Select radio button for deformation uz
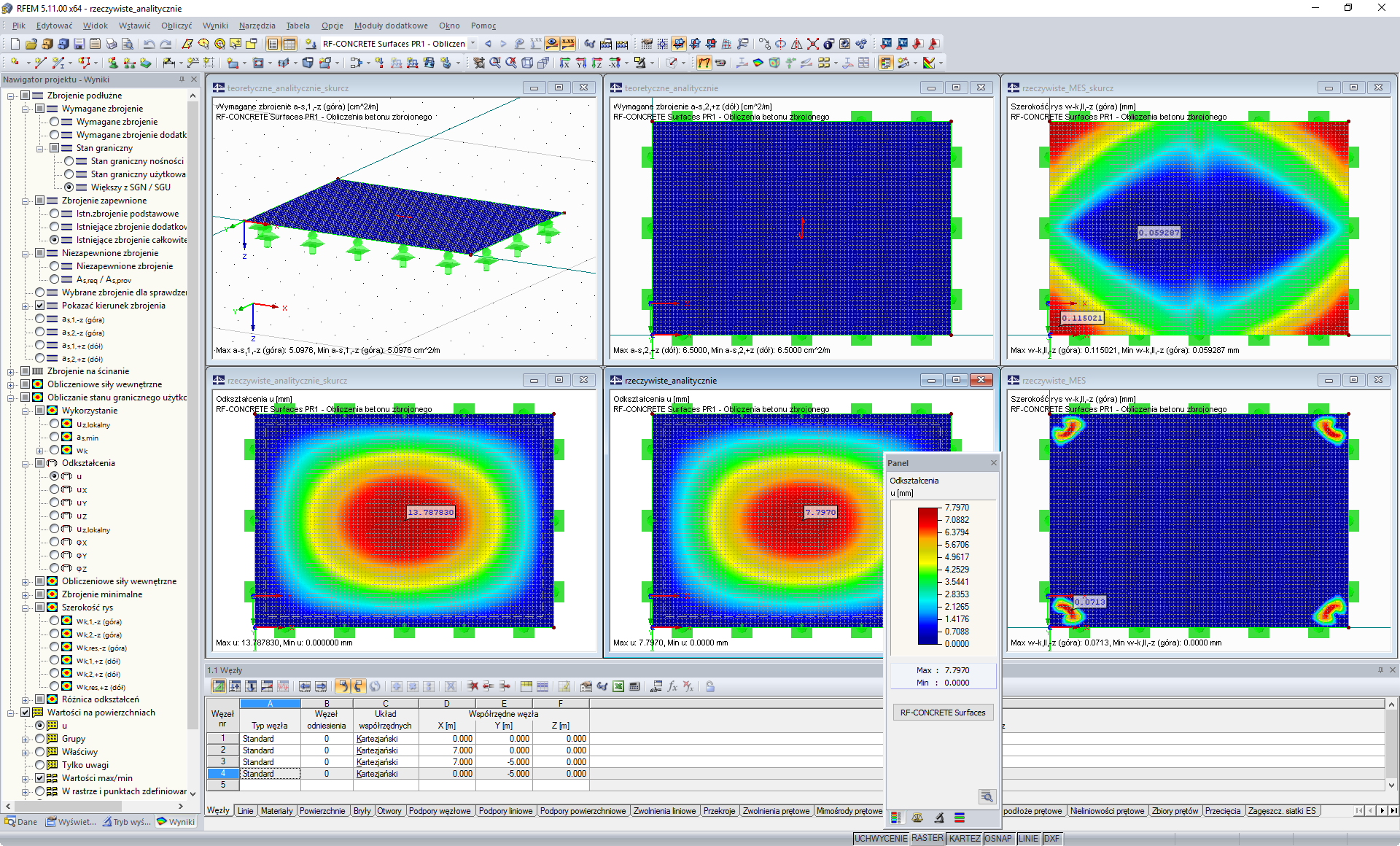The height and width of the screenshot is (846, 1400). tap(55, 516)
